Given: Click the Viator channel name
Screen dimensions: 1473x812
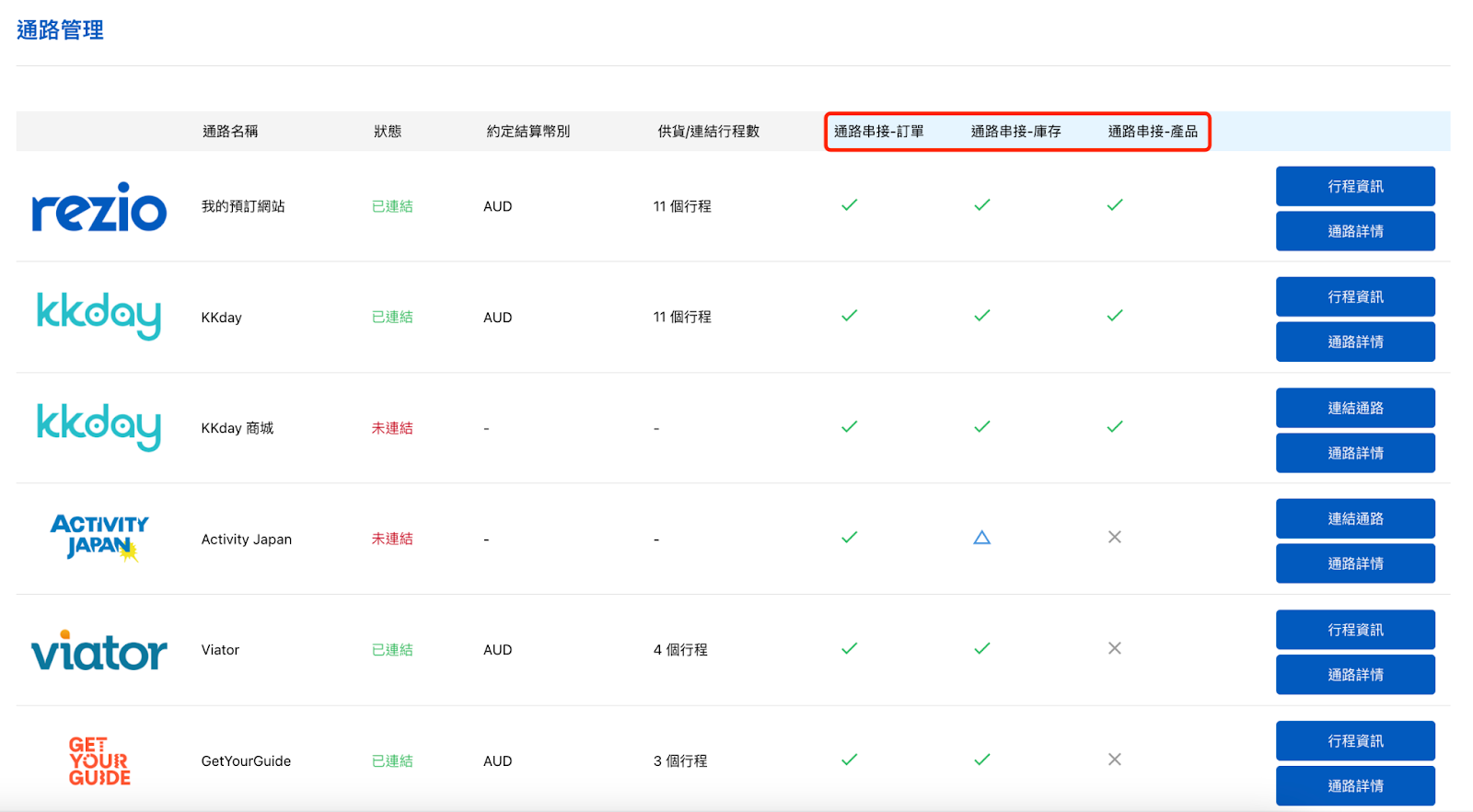Looking at the screenshot, I should (x=220, y=650).
